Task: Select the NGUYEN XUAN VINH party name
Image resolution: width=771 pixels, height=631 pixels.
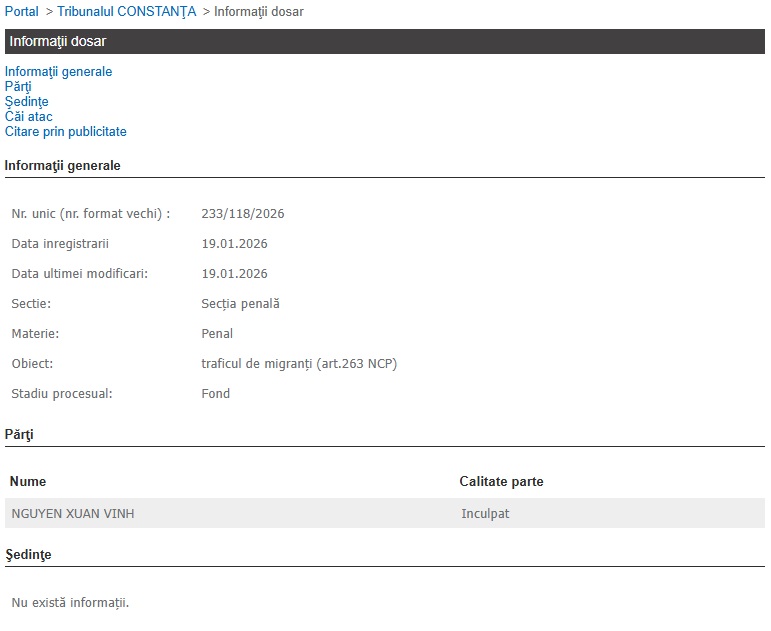Action: pos(73,514)
